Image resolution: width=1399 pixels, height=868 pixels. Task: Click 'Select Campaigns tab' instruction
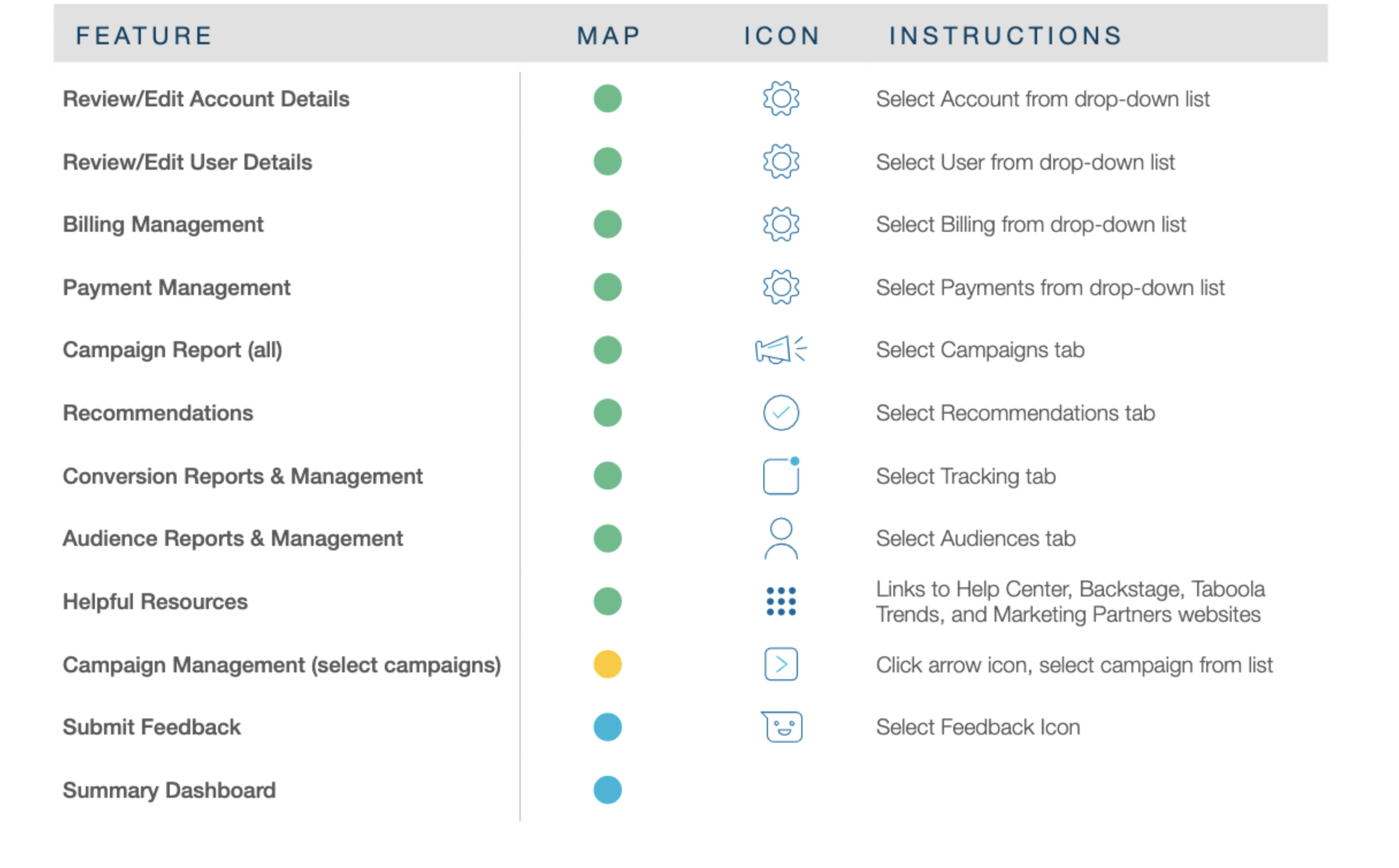click(x=980, y=350)
